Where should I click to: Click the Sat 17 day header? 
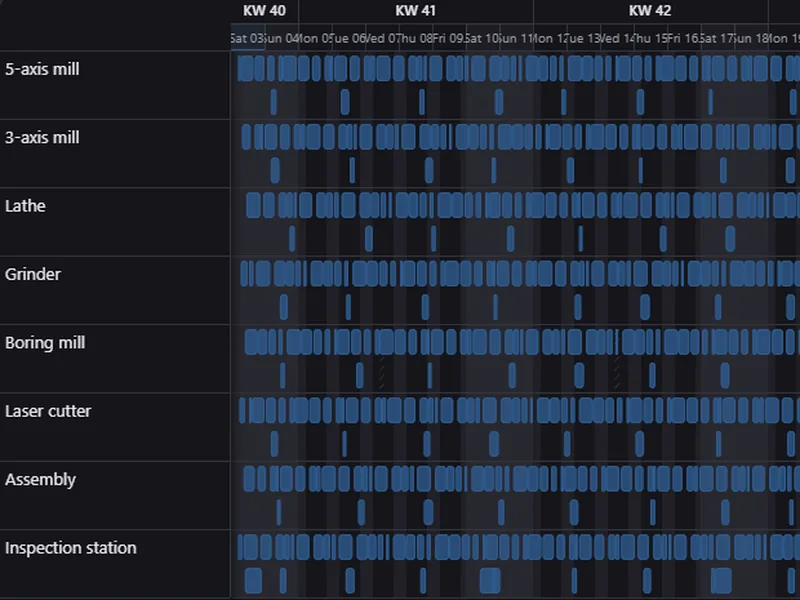pyautogui.click(x=718, y=38)
